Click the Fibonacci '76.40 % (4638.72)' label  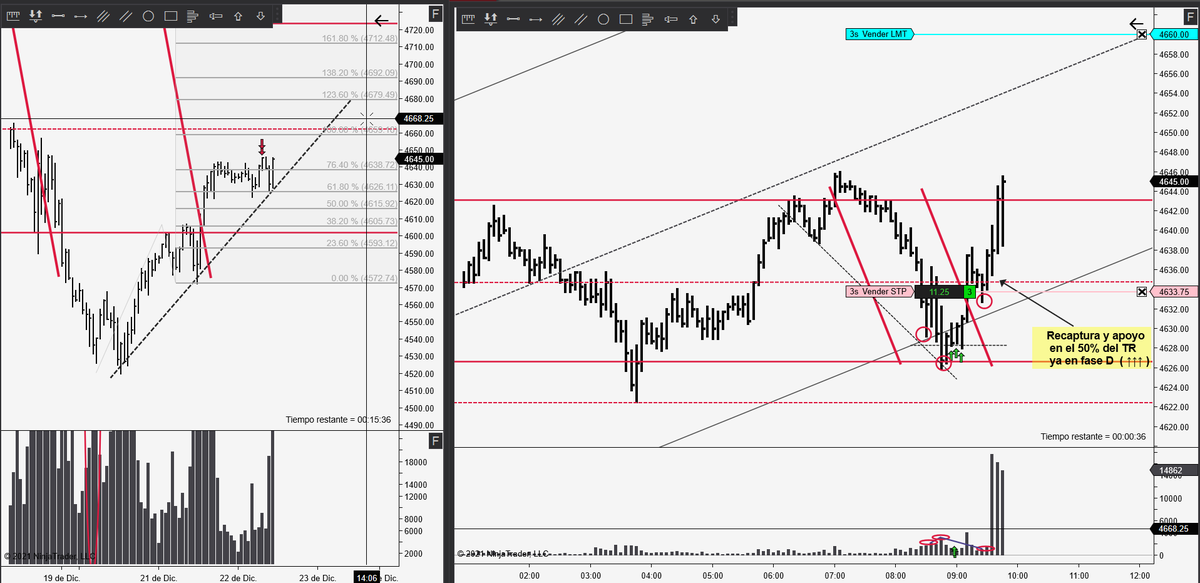(363, 165)
